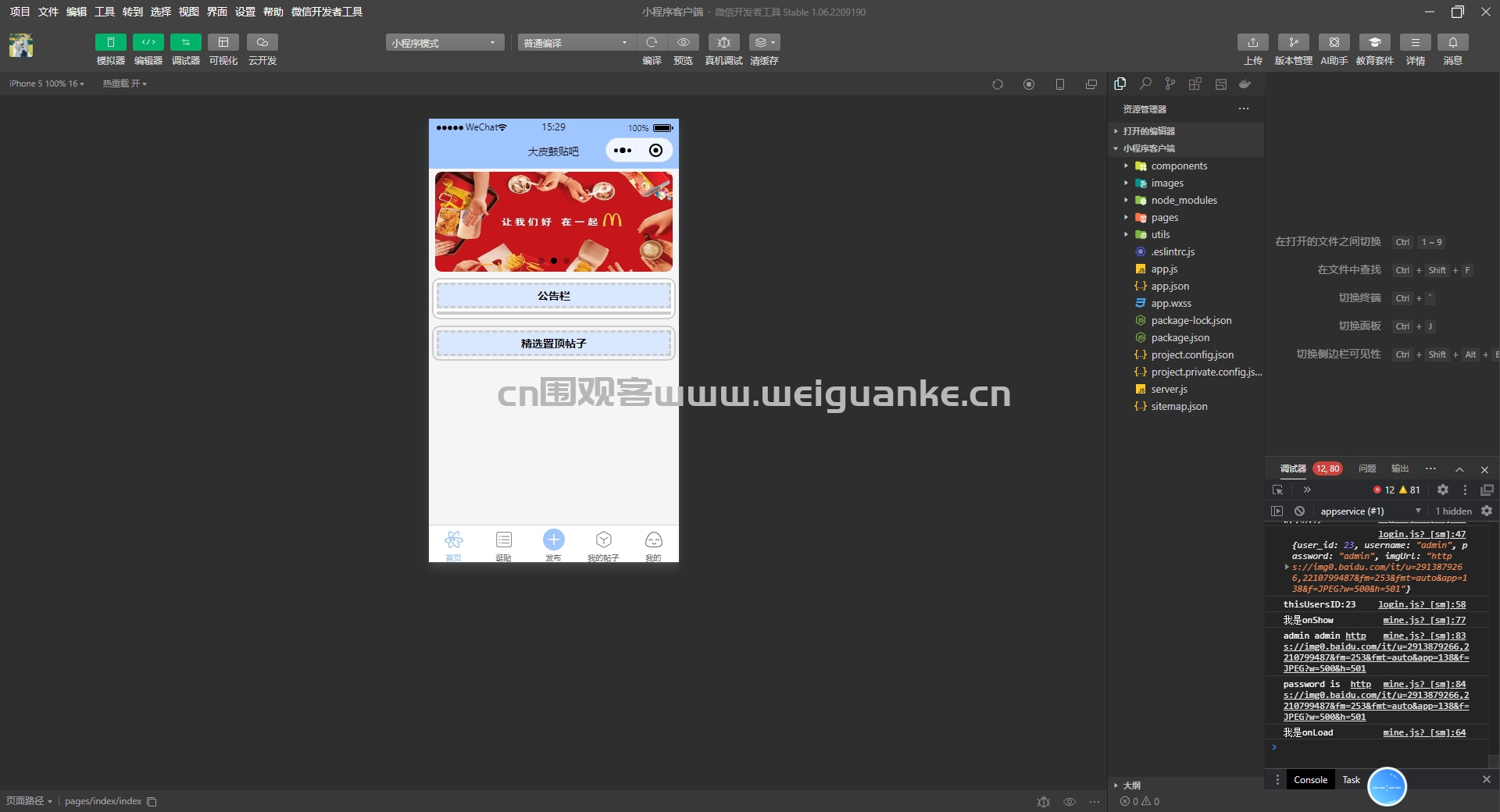Open the clear cache (清缓存) menu
Screen dimensions: 1500x812
pos(764,42)
